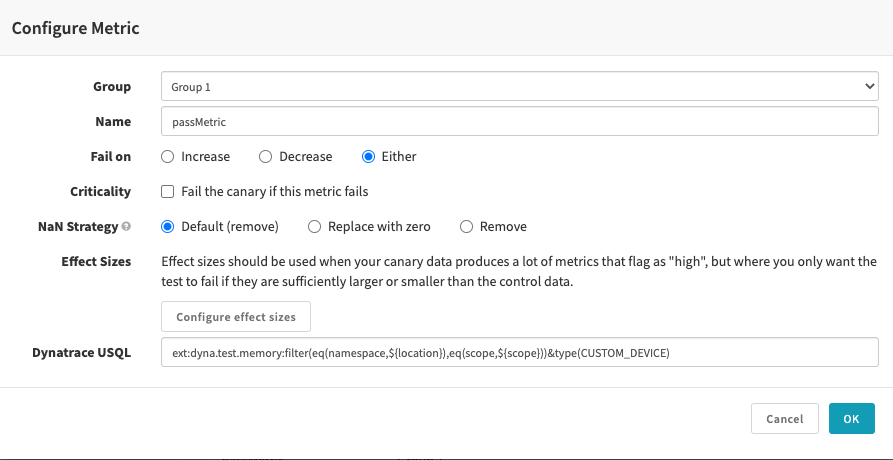Confirm with the OK button
893x460 pixels.
[x=851, y=419]
